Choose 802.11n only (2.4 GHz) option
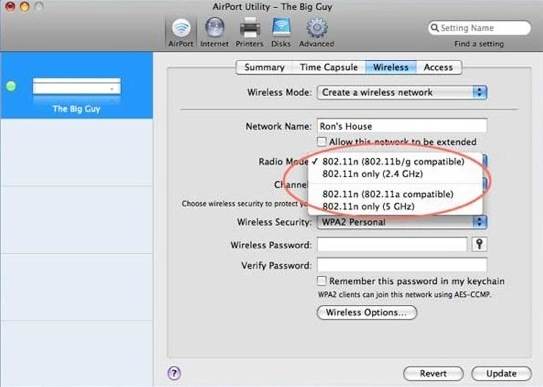Image resolution: width=543 pixels, height=387 pixels. (395, 174)
